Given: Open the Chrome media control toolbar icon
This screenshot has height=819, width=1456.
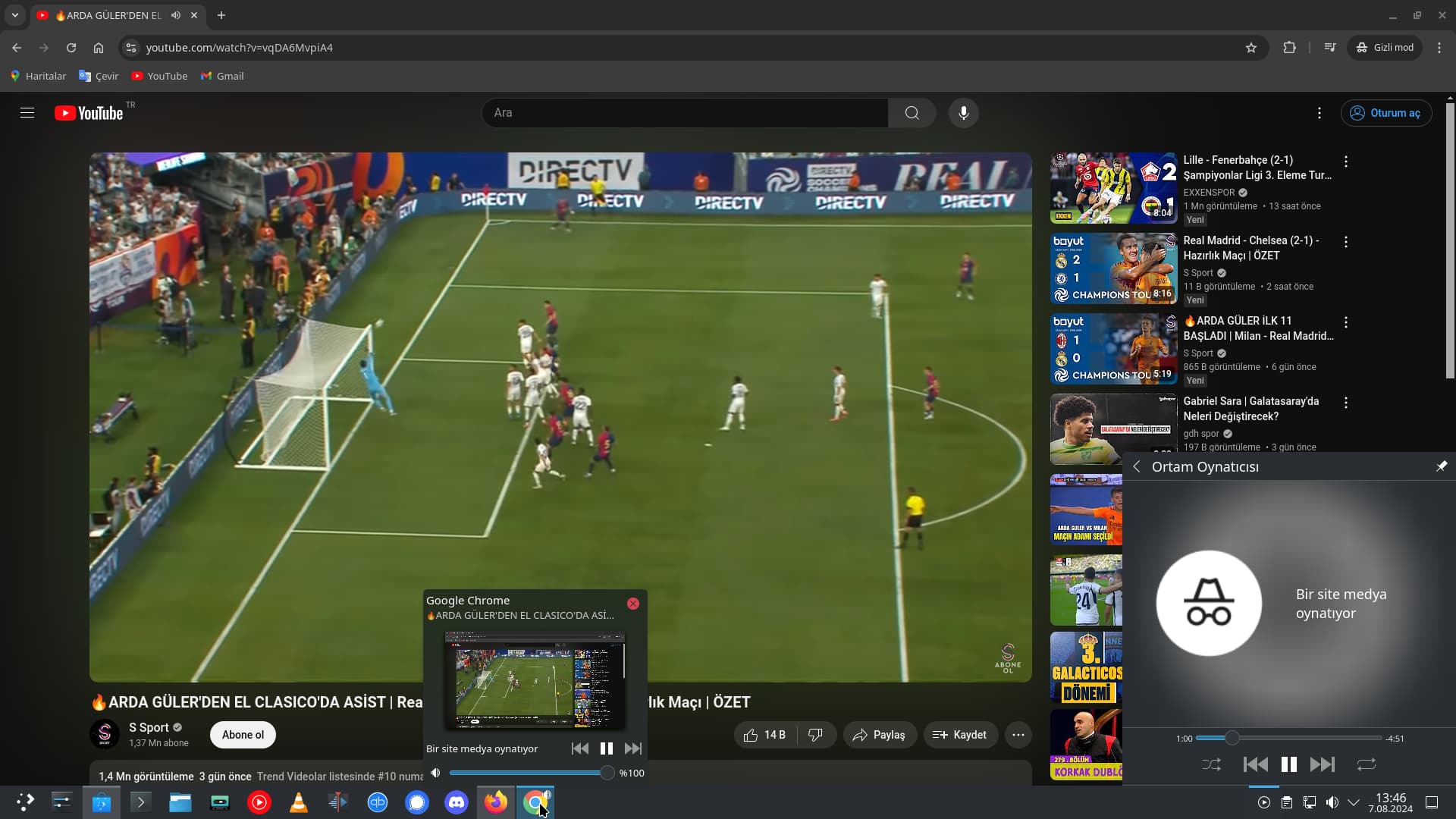Looking at the screenshot, I should (1330, 48).
